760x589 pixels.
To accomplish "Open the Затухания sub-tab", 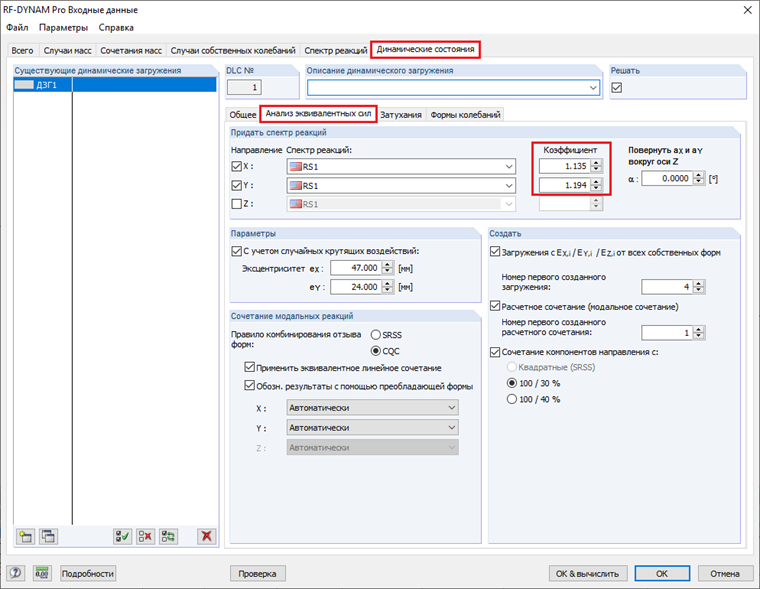I will pyautogui.click(x=401, y=114).
